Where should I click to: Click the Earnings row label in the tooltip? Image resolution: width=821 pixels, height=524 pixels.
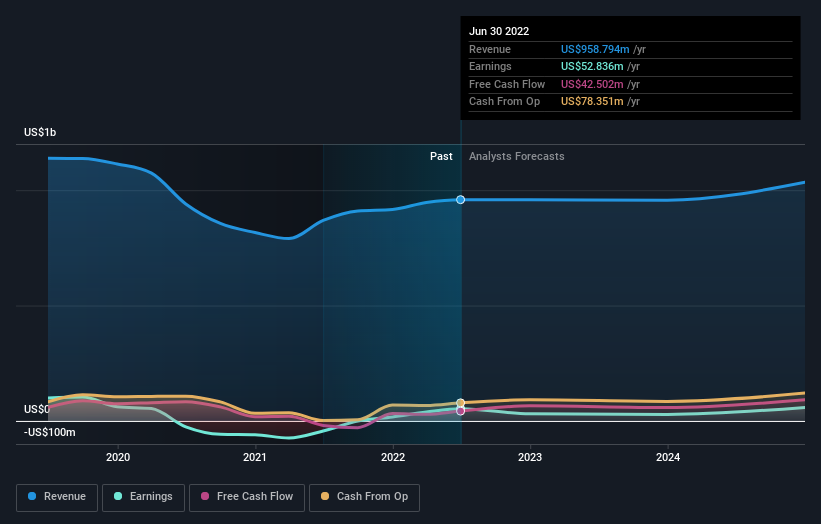click(490, 66)
